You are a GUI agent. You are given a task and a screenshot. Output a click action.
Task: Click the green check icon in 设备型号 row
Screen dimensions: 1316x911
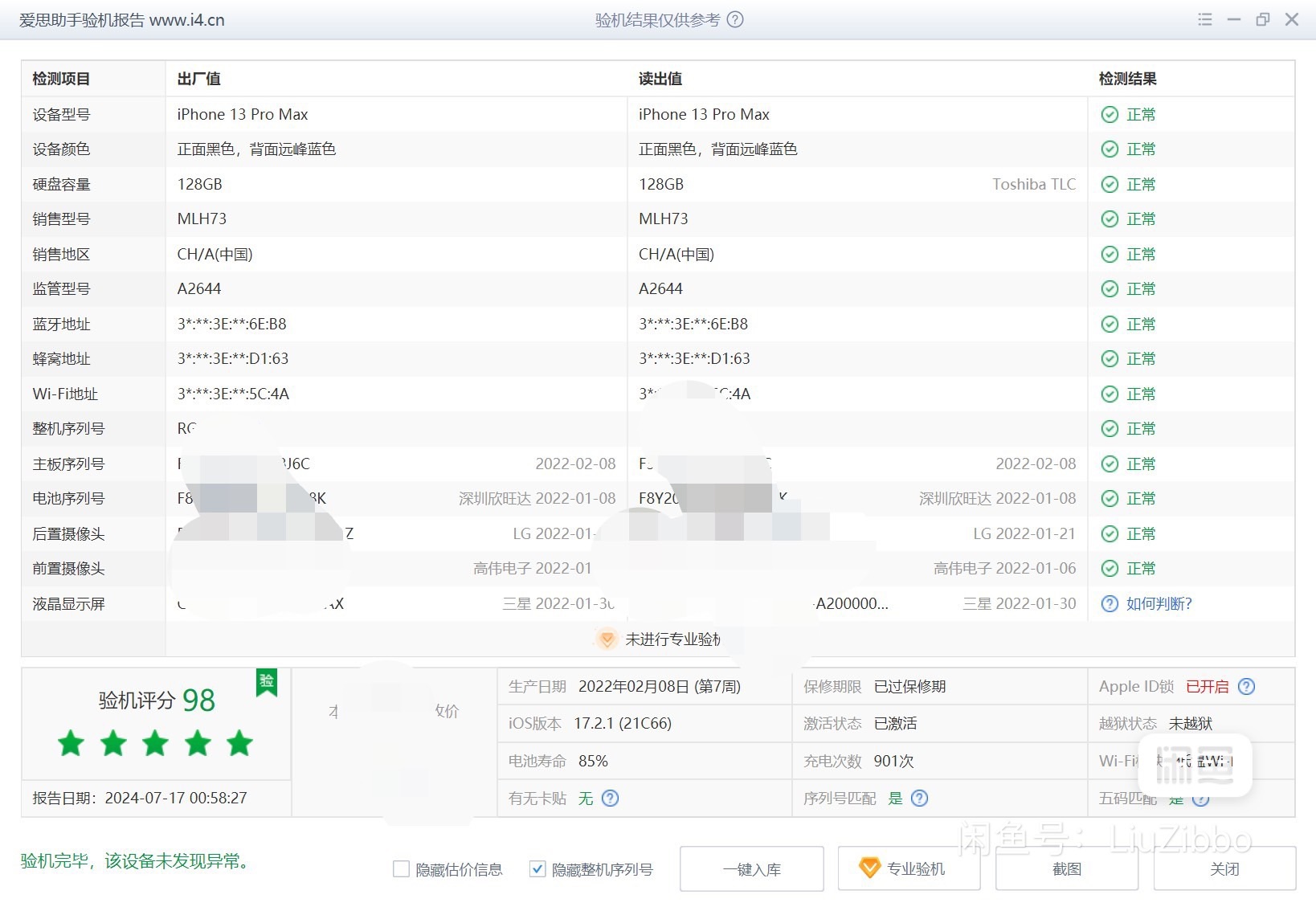click(x=1110, y=115)
